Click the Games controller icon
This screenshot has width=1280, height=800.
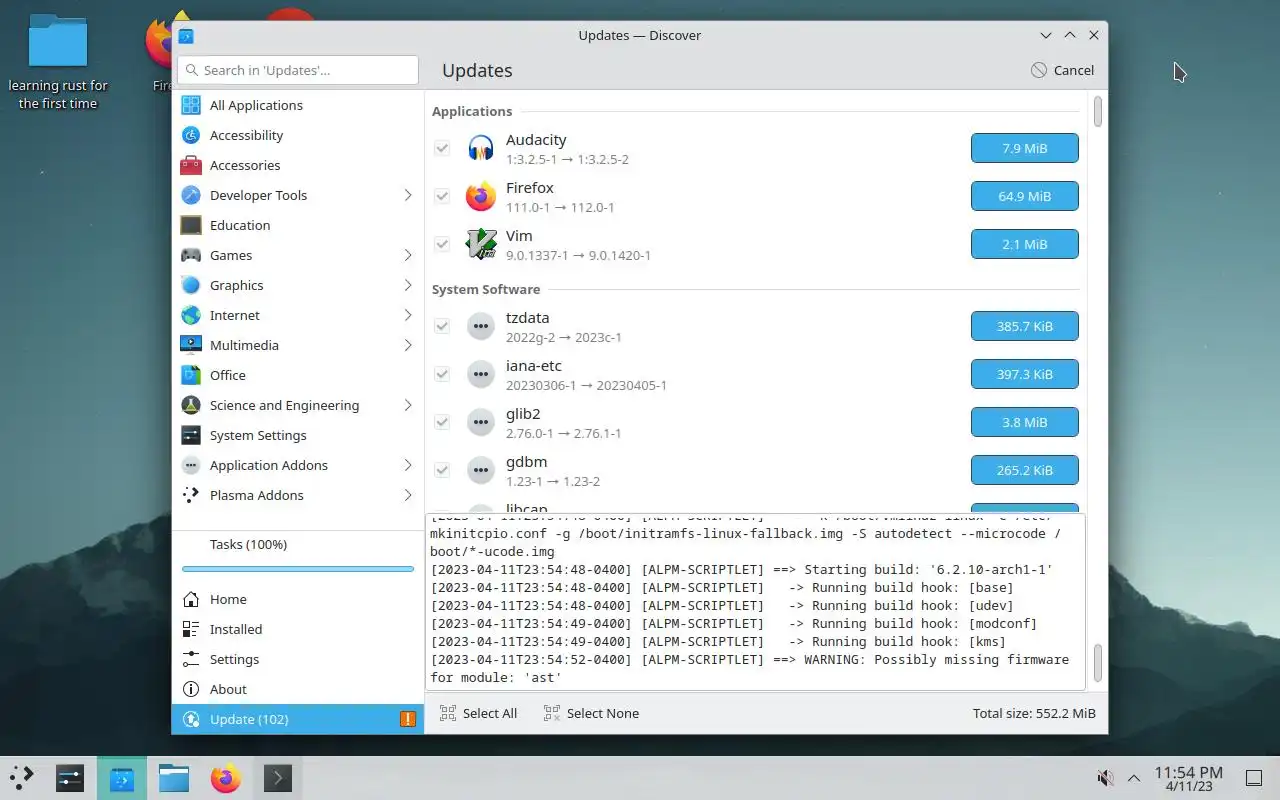pyautogui.click(x=191, y=255)
